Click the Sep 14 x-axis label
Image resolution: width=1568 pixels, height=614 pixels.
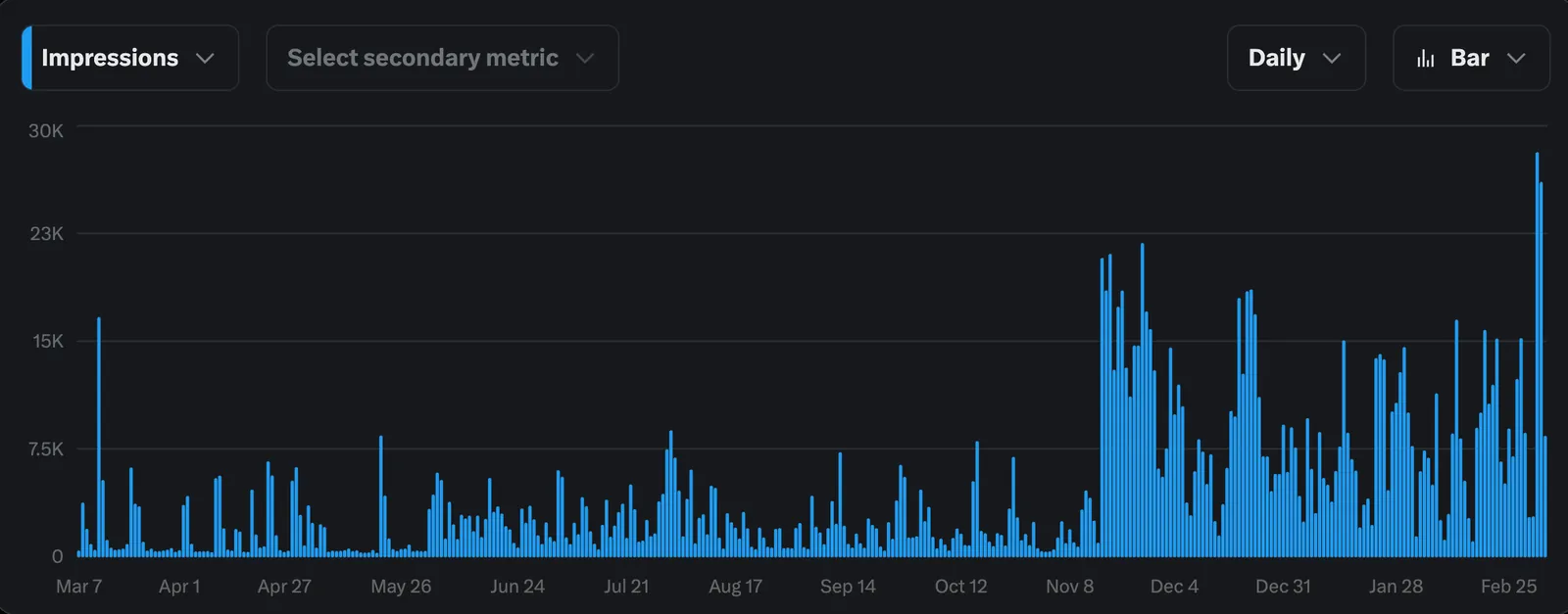(x=848, y=586)
